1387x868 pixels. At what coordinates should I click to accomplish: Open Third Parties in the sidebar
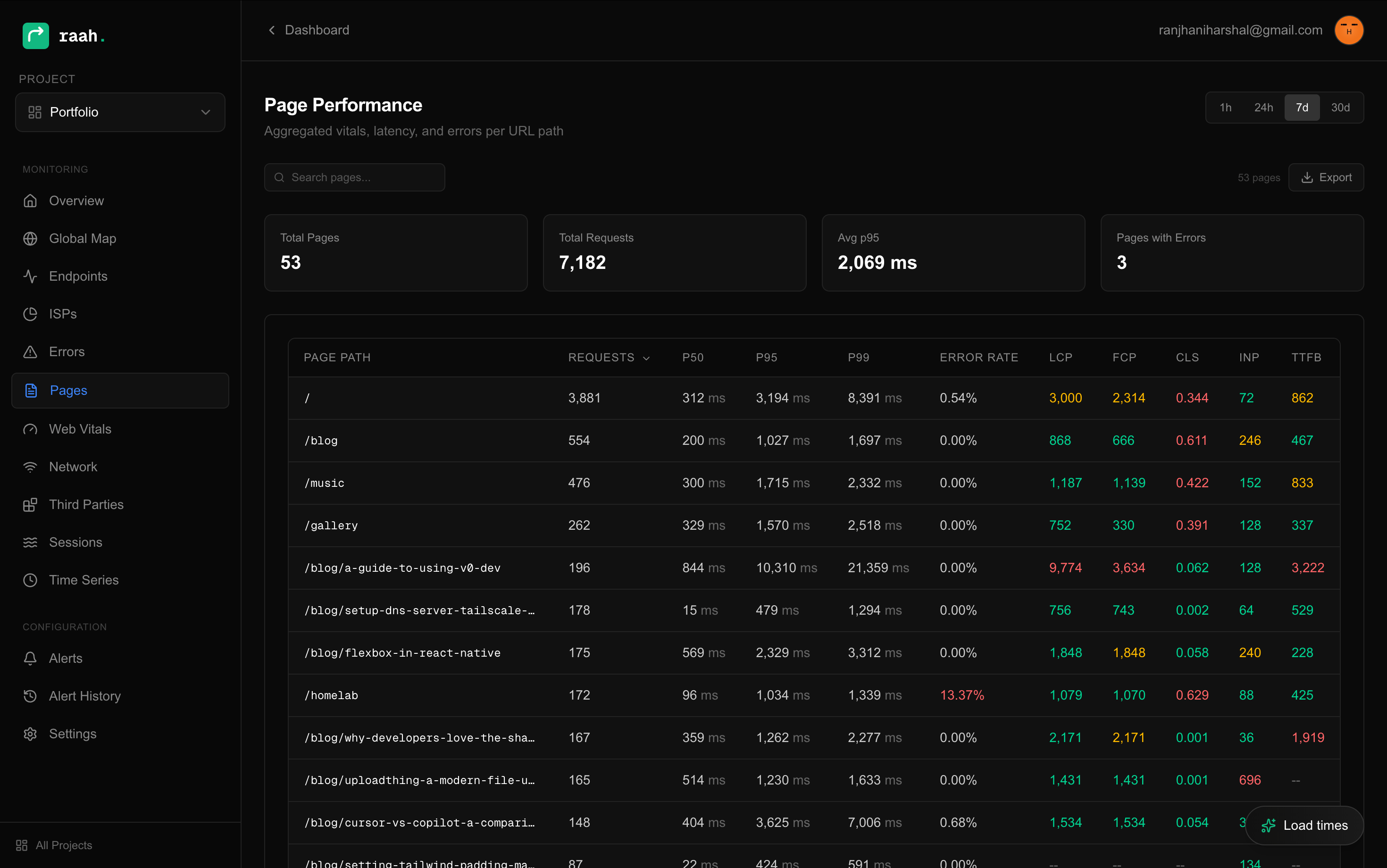pyautogui.click(x=86, y=505)
